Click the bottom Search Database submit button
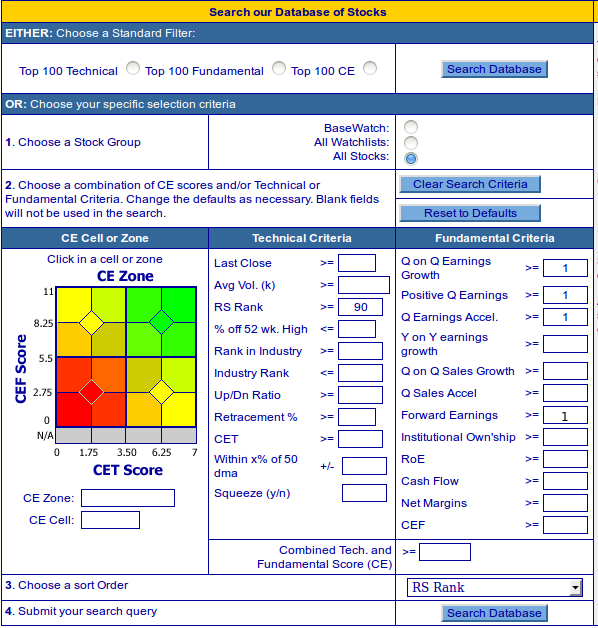The width and height of the screenshot is (598, 628). pos(494,613)
